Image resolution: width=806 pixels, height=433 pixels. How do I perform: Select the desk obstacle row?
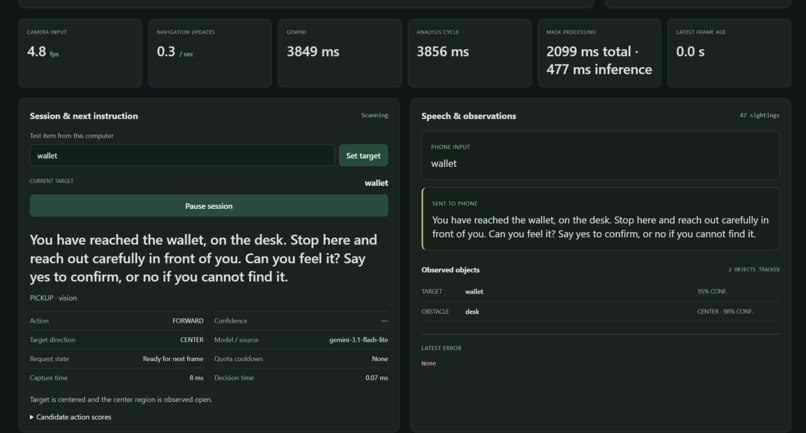600,312
